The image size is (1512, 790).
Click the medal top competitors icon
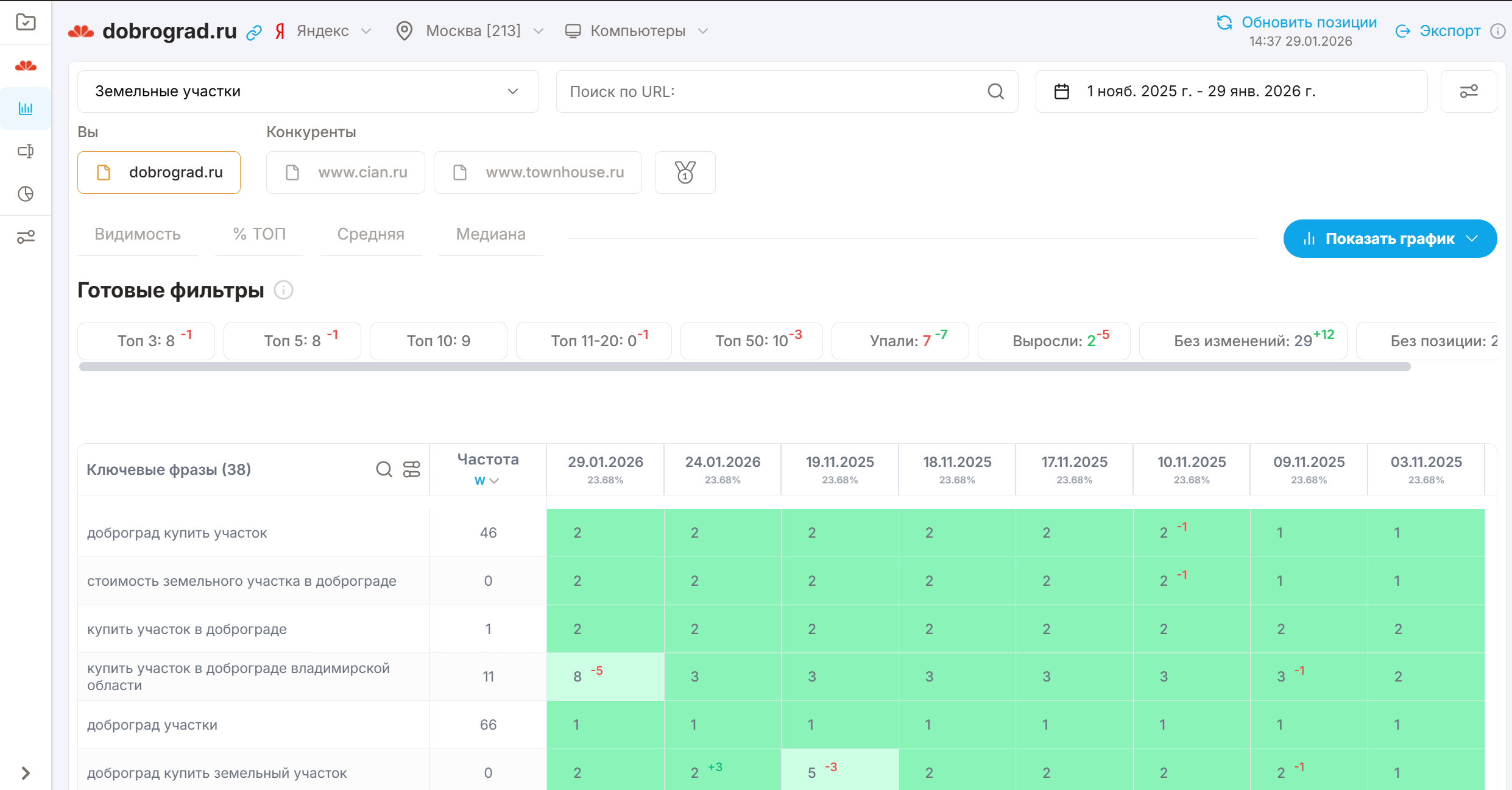tap(685, 173)
